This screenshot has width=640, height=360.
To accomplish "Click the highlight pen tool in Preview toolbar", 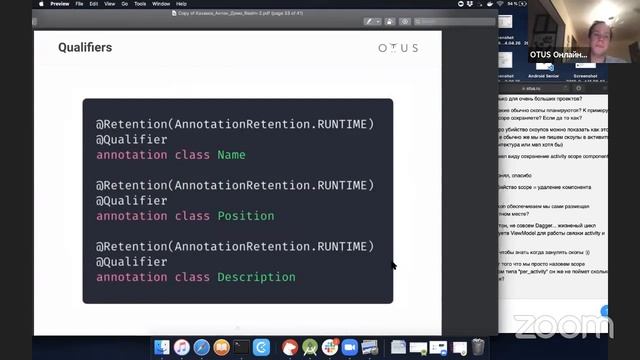I will point(369,21).
